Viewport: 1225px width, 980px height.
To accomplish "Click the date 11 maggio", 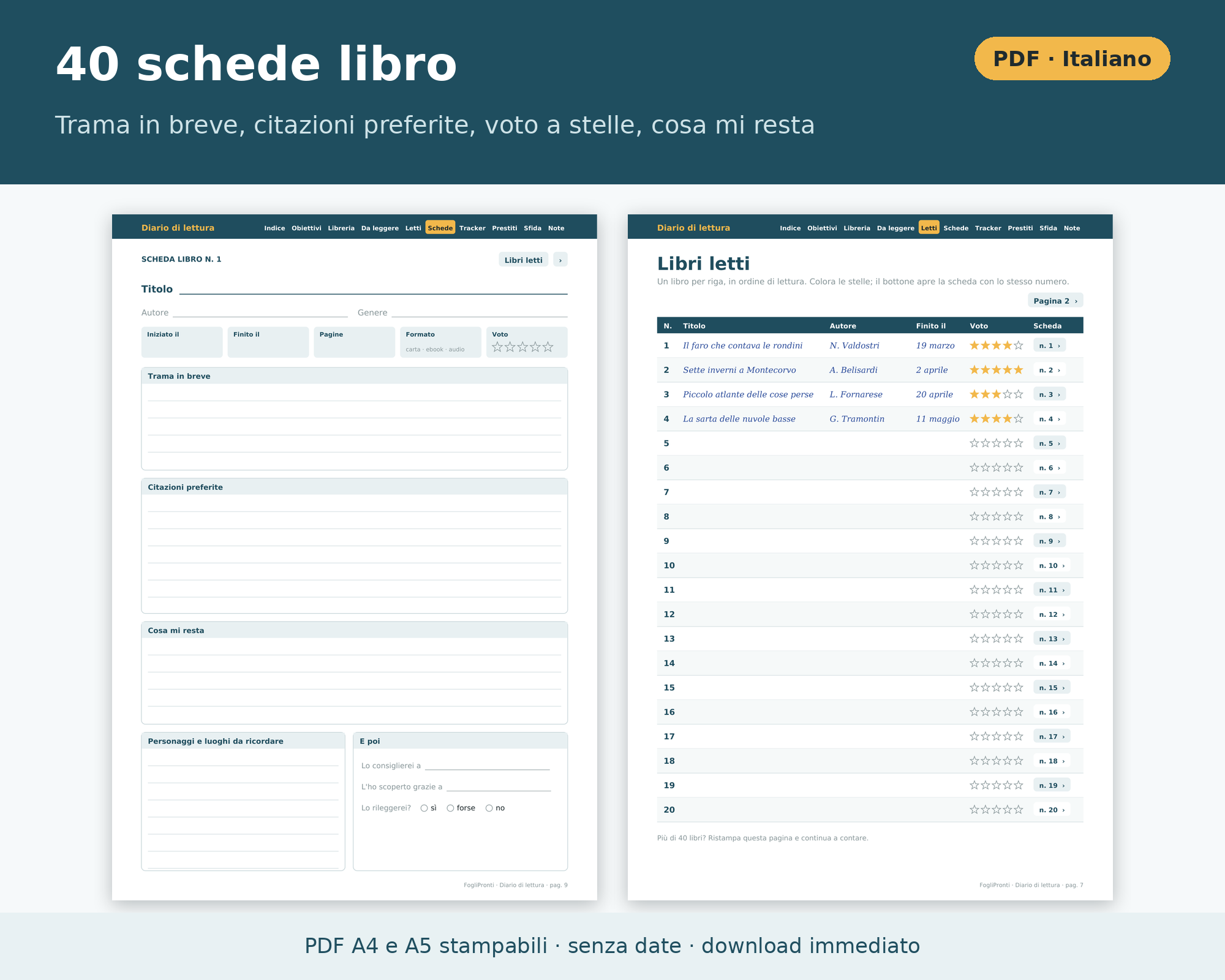I will (938, 419).
